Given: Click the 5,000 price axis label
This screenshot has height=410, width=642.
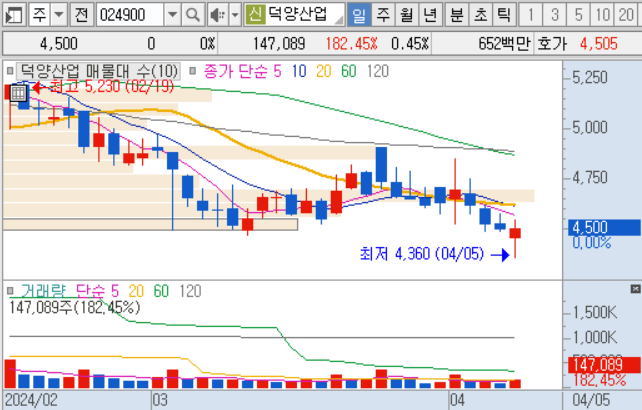Looking at the screenshot, I should tap(590, 128).
